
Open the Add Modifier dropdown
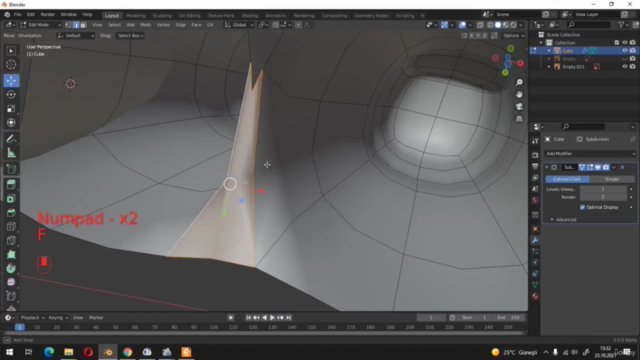[x=590, y=153]
